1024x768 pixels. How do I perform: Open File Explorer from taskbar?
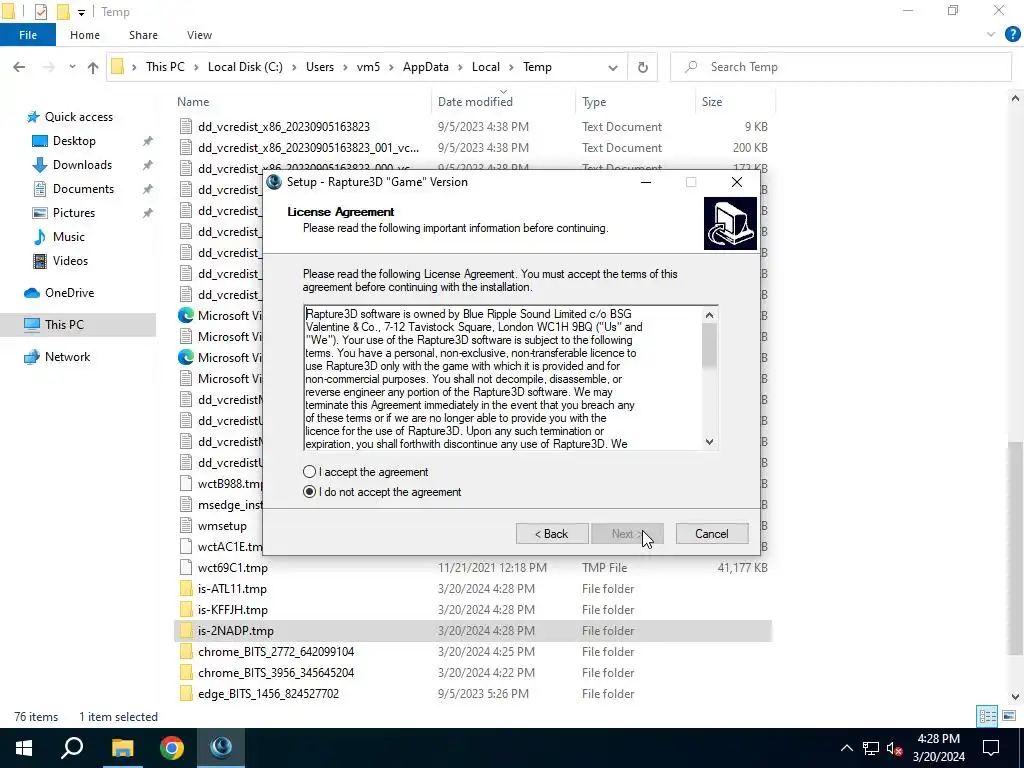122,748
